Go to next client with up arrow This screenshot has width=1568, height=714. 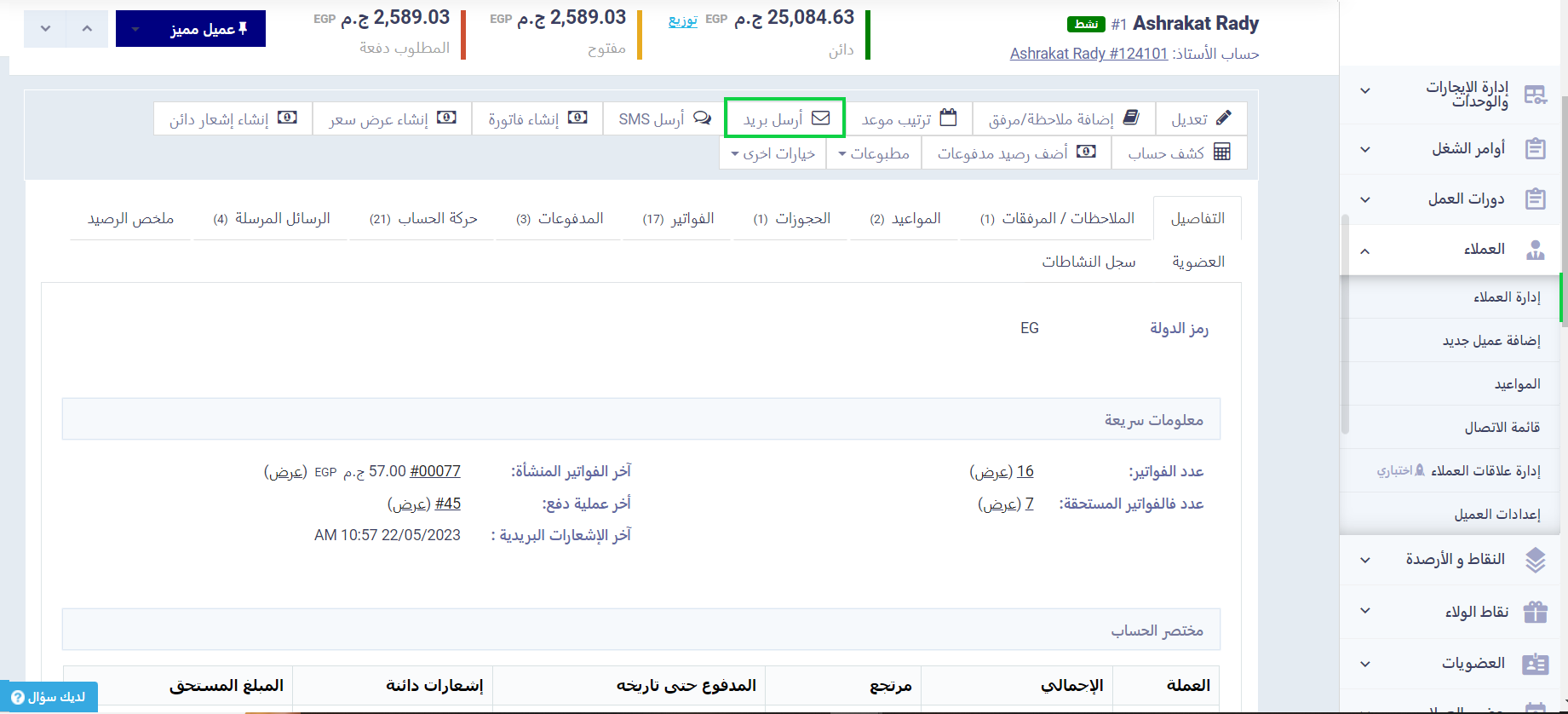pos(87,29)
